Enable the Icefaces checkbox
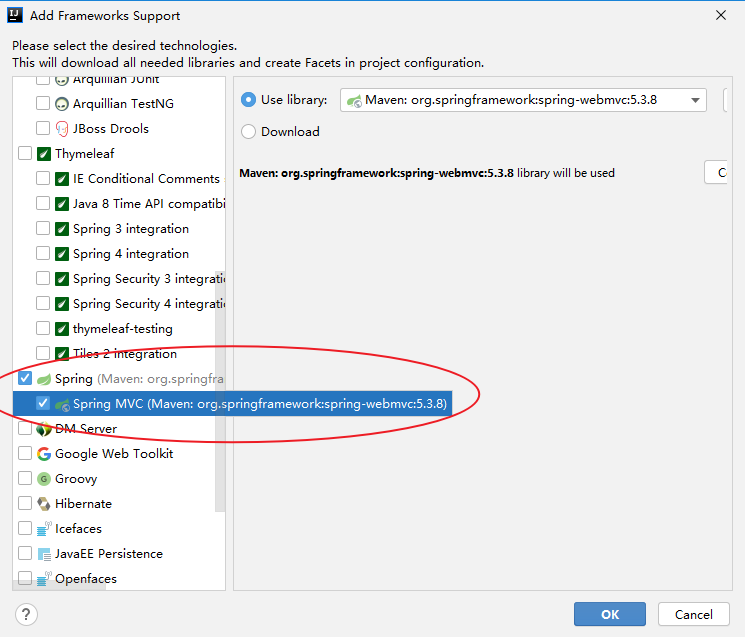This screenshot has width=745, height=637. click(25, 528)
